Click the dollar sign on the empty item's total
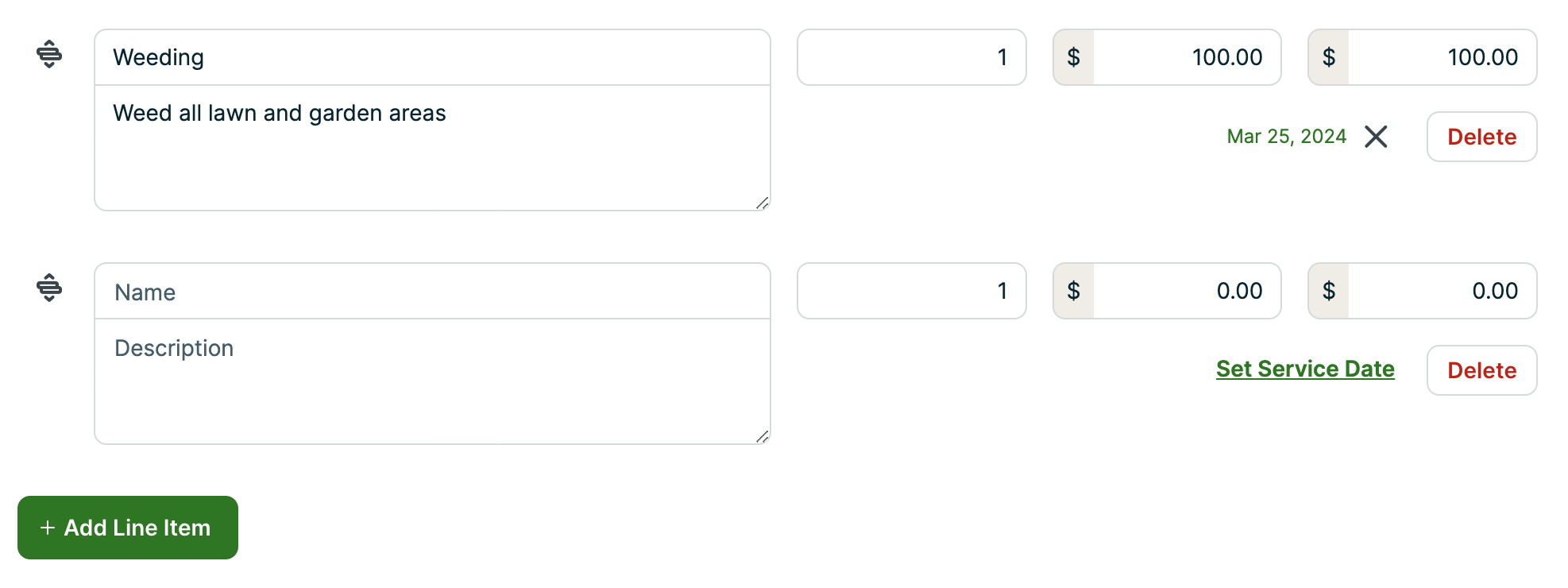The height and width of the screenshot is (588, 1568). tap(1328, 291)
